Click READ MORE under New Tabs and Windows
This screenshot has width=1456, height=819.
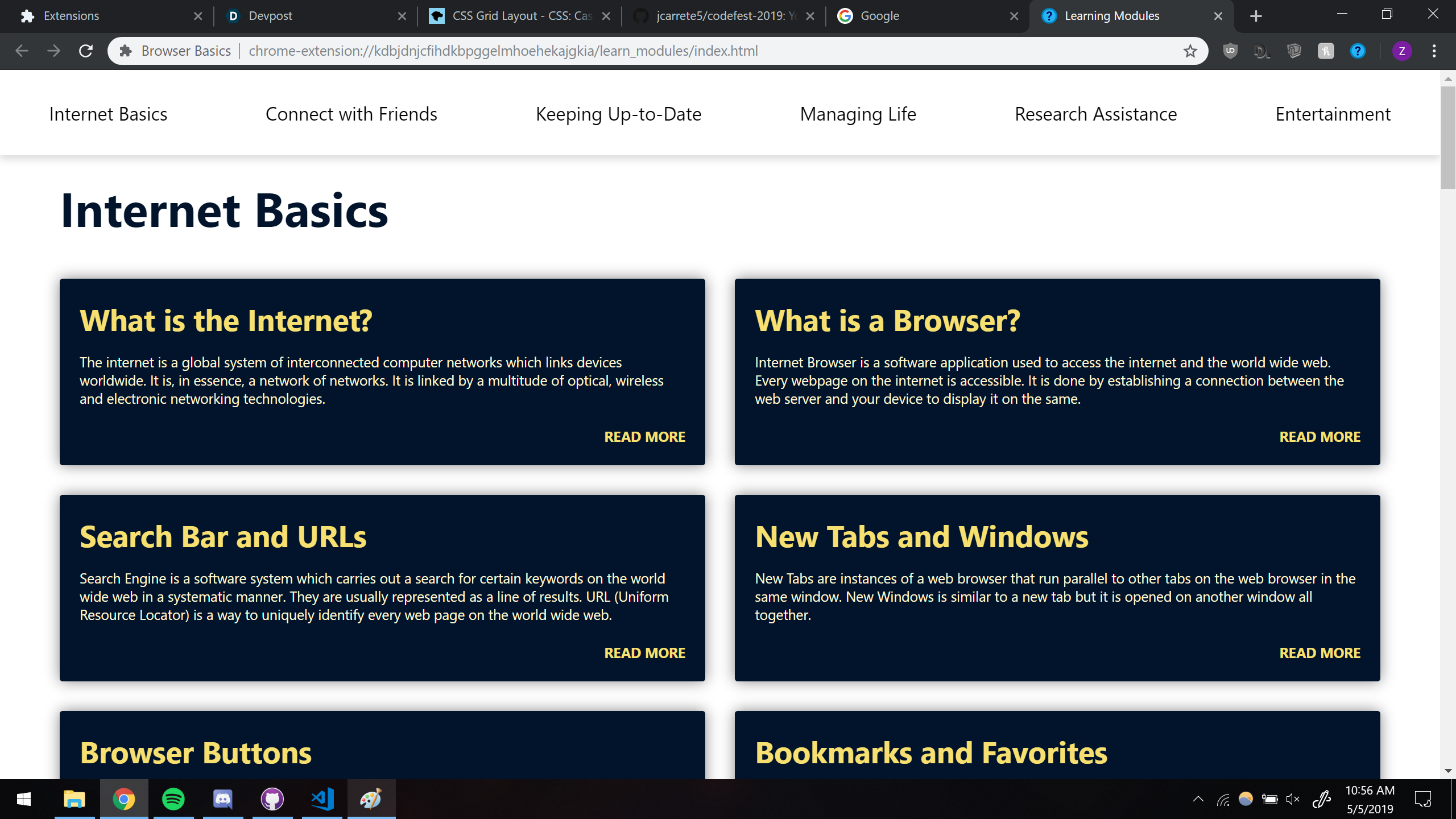tap(1319, 653)
